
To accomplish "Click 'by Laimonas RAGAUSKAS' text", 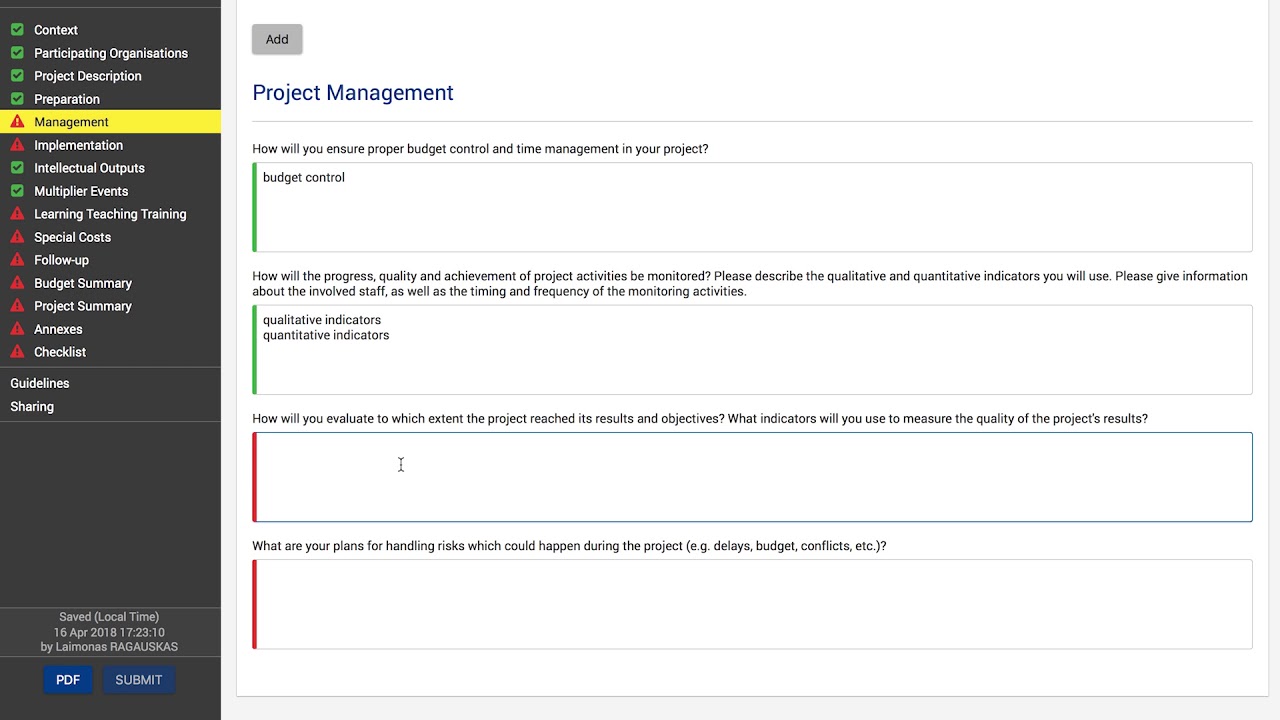I will [109, 647].
